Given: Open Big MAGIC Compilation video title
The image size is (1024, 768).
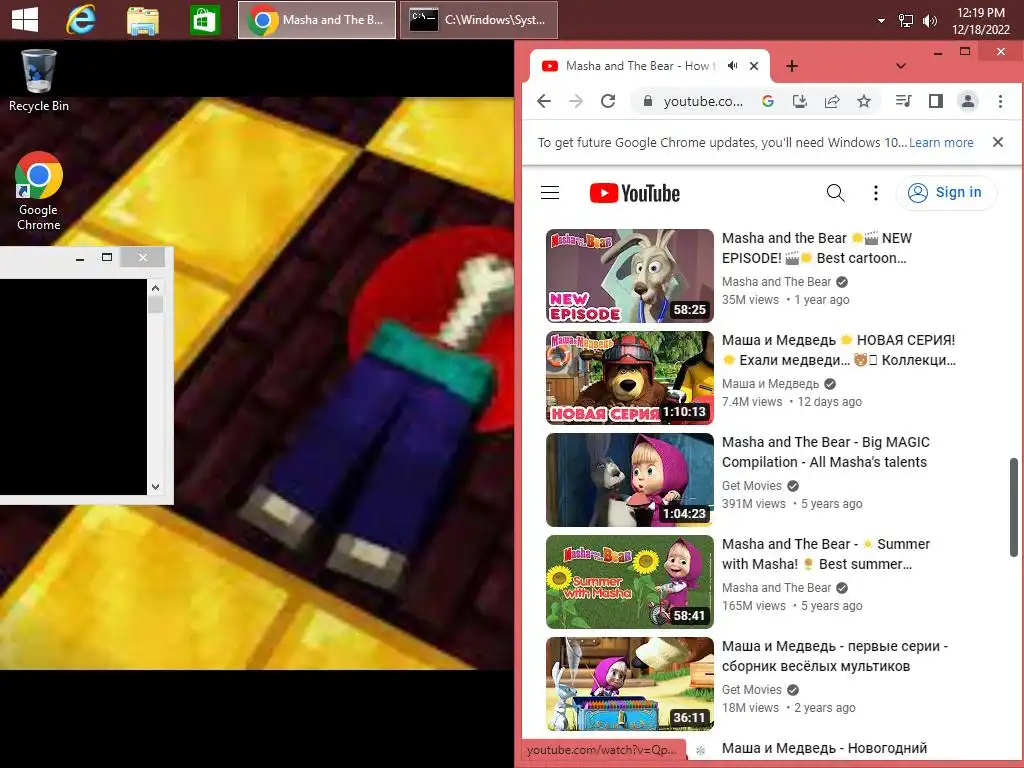Looking at the screenshot, I should [x=825, y=452].
